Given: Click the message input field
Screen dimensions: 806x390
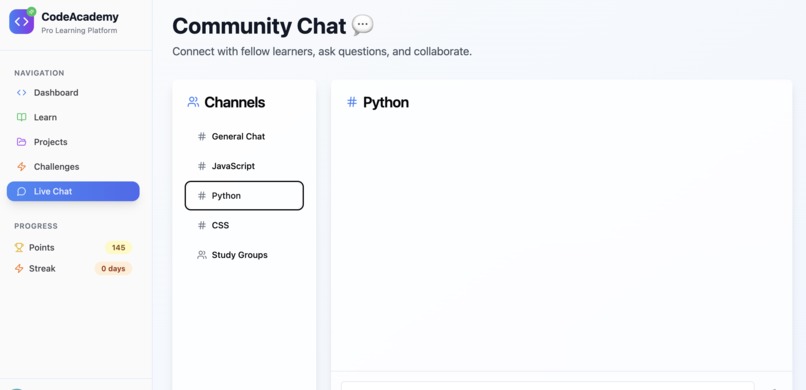Looking at the screenshot, I should [x=547, y=386].
